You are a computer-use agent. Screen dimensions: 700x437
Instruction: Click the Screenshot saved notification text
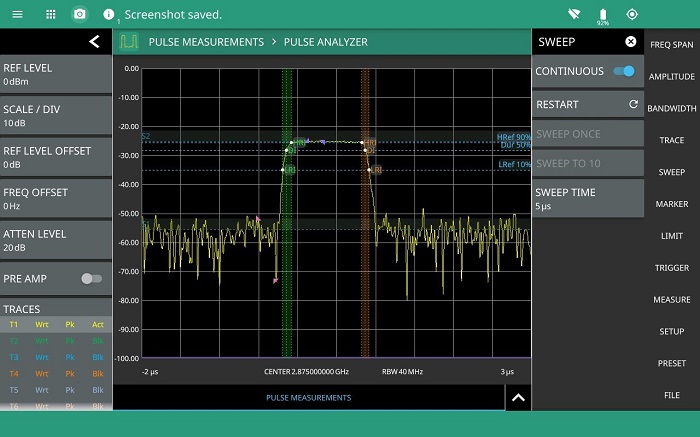(x=173, y=15)
